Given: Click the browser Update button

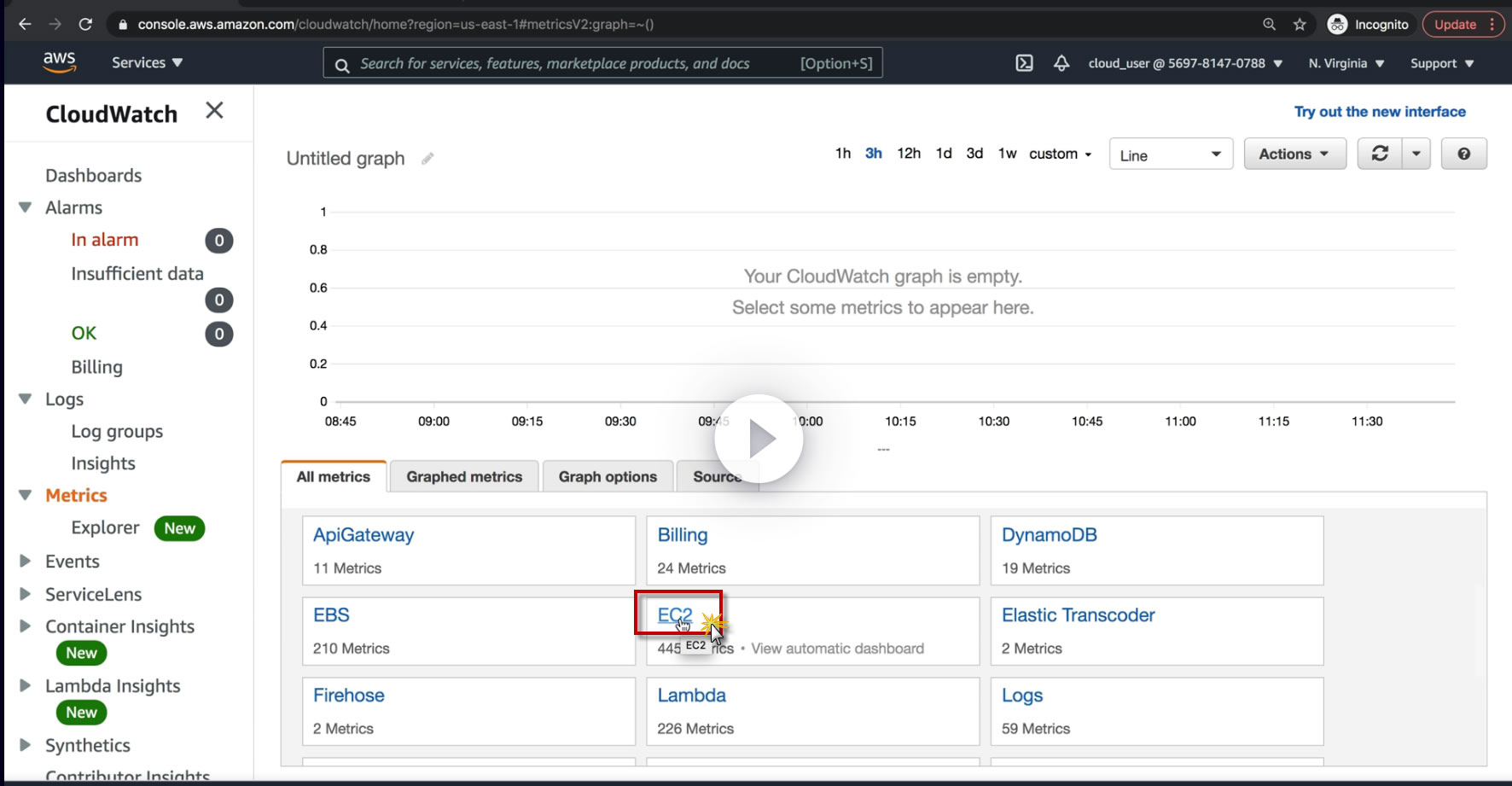Looking at the screenshot, I should (x=1462, y=24).
